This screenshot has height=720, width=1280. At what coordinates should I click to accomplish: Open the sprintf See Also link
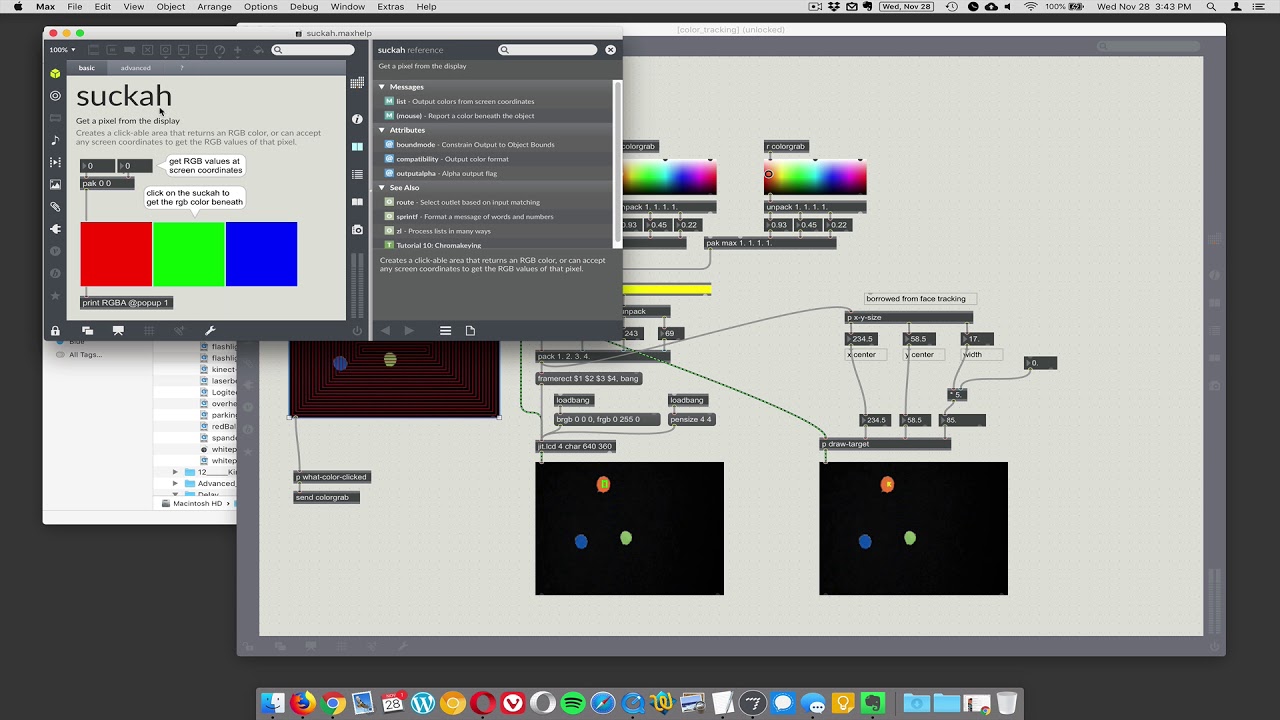[469, 217]
